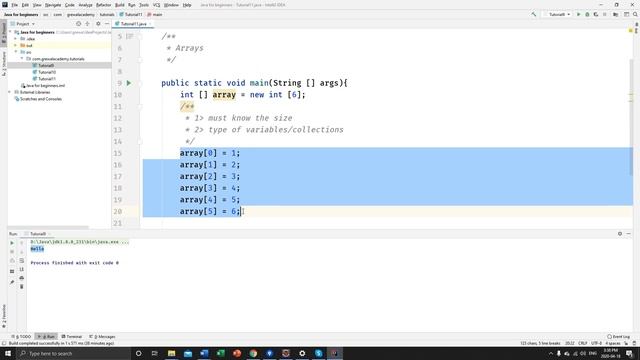
Task: Open the TODO tool window button
Action: point(21,337)
